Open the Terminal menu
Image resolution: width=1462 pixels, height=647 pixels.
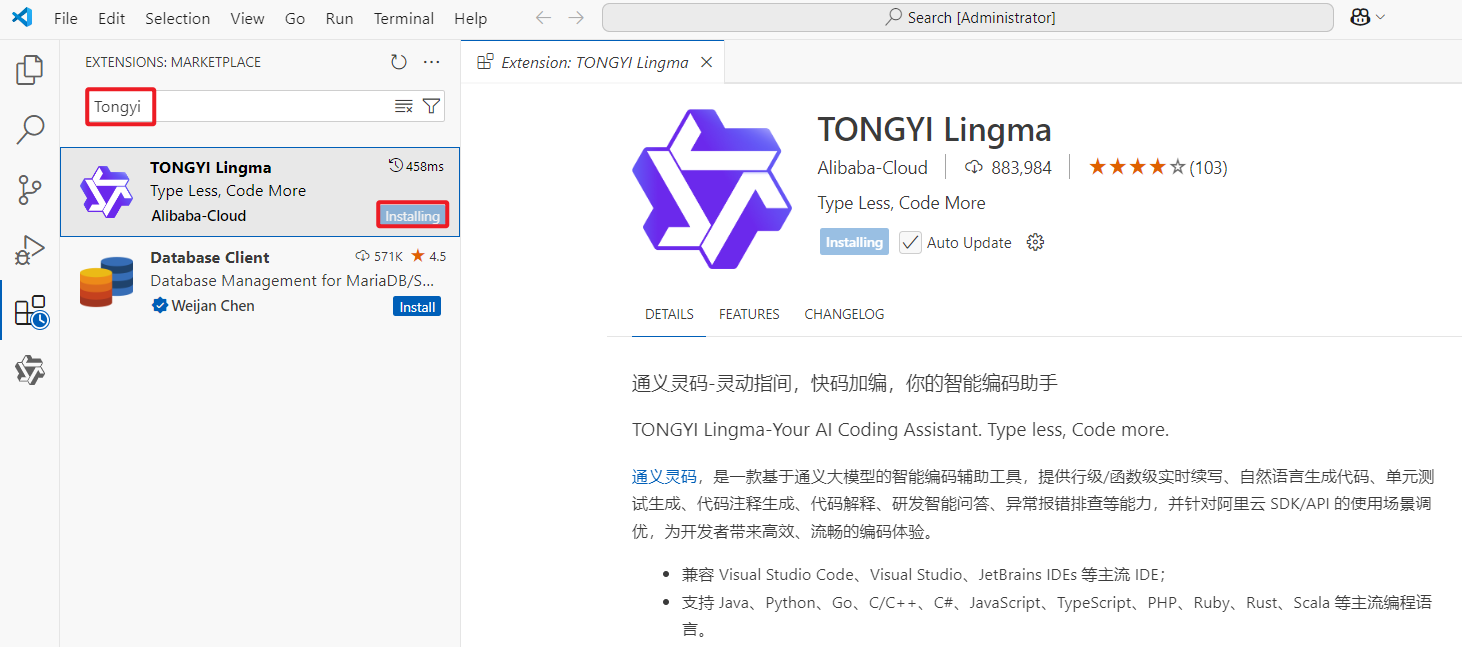(406, 18)
